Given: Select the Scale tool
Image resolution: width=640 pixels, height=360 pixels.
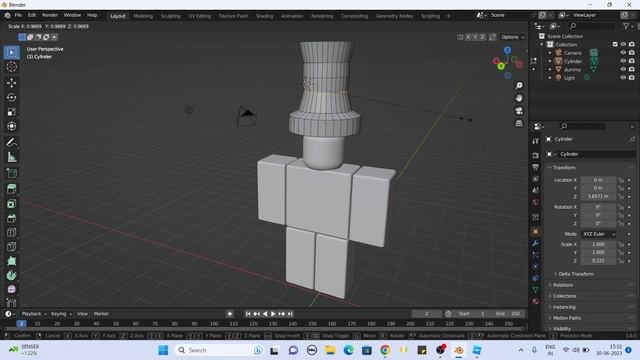Looking at the screenshot, I should pyautogui.click(x=11, y=112).
